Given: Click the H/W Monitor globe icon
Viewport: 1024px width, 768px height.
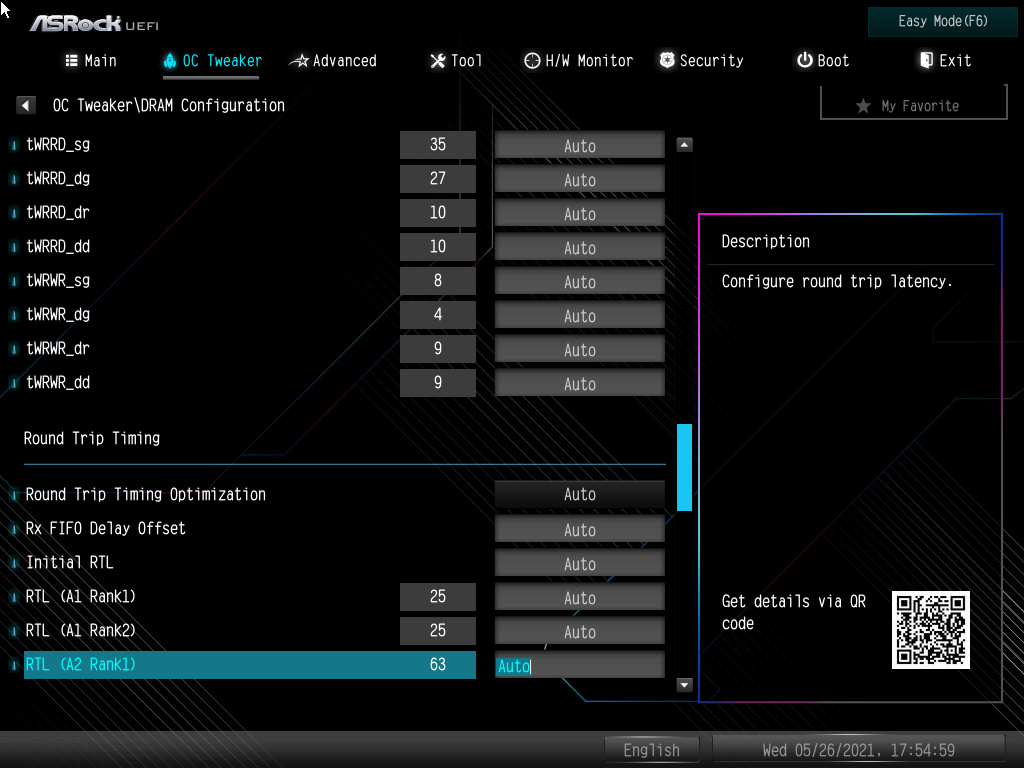Looking at the screenshot, I should 531,60.
